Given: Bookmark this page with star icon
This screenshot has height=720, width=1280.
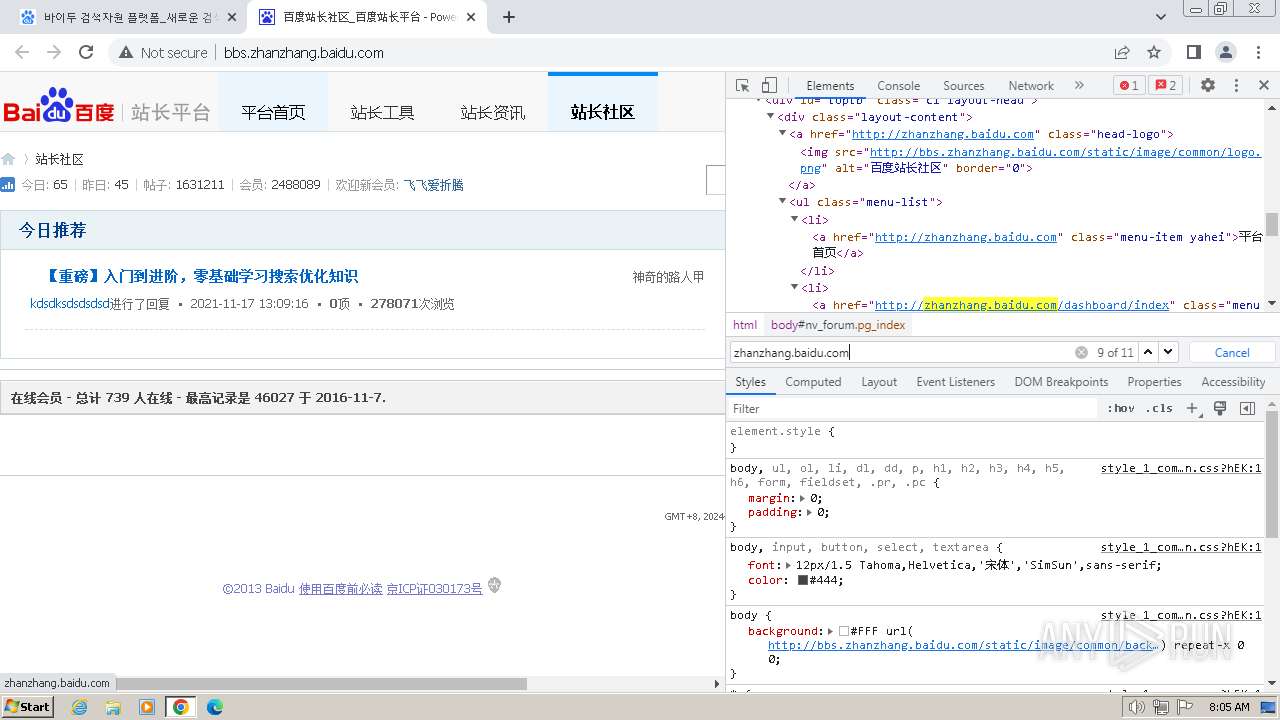Looking at the screenshot, I should (x=1154, y=52).
